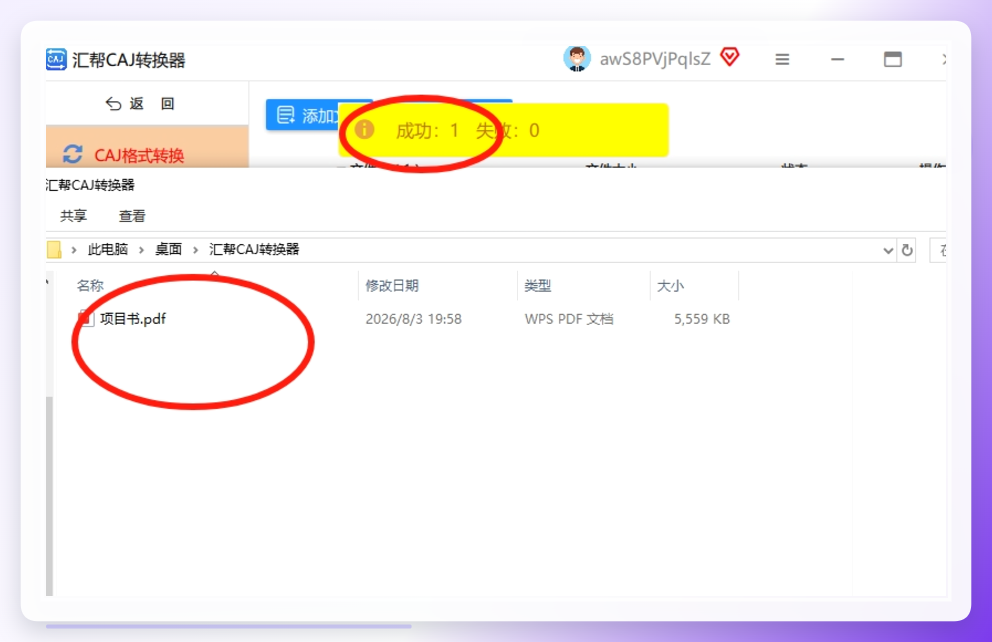Click the size value 5,559 KB
This screenshot has width=992, height=642.
[x=702, y=319]
